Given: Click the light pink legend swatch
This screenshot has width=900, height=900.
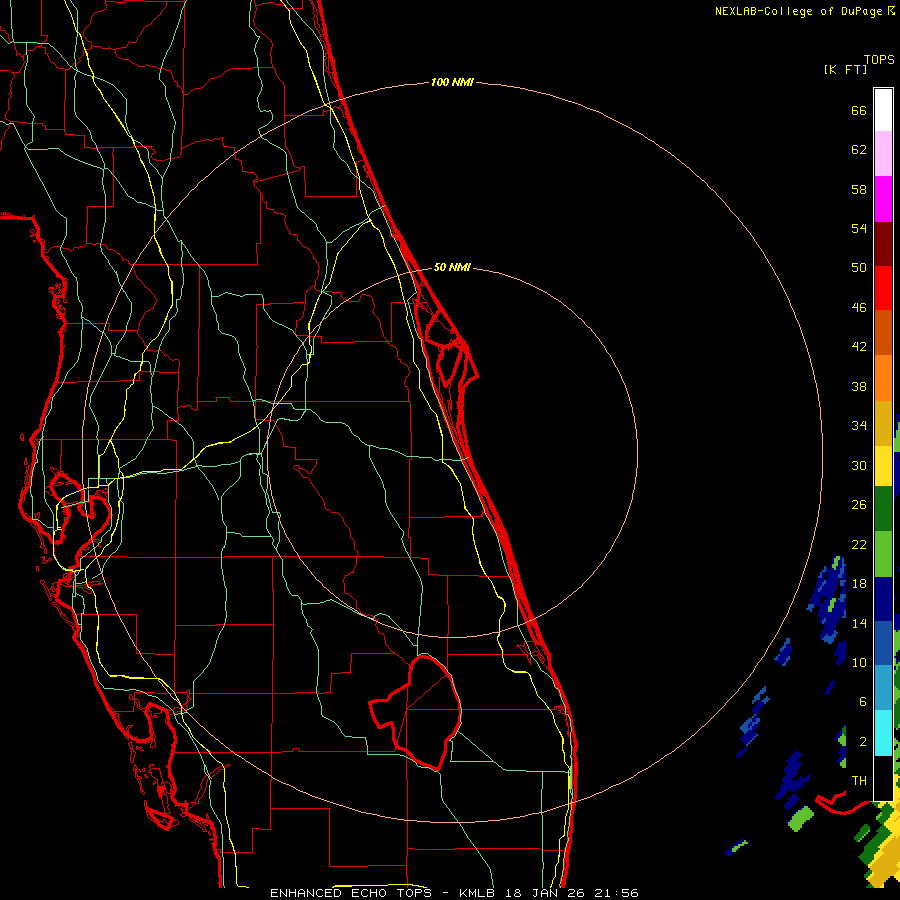Looking at the screenshot, I should point(883,154).
